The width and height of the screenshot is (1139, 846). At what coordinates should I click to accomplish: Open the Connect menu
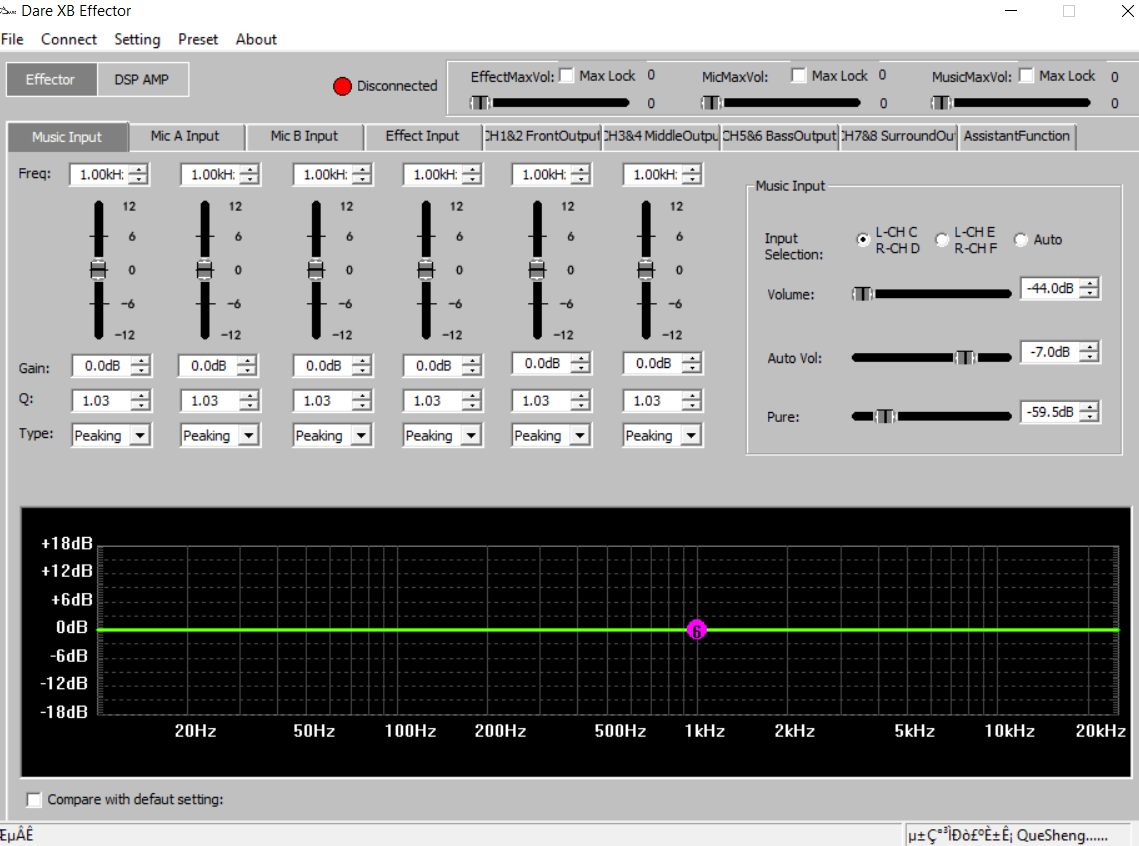click(68, 39)
